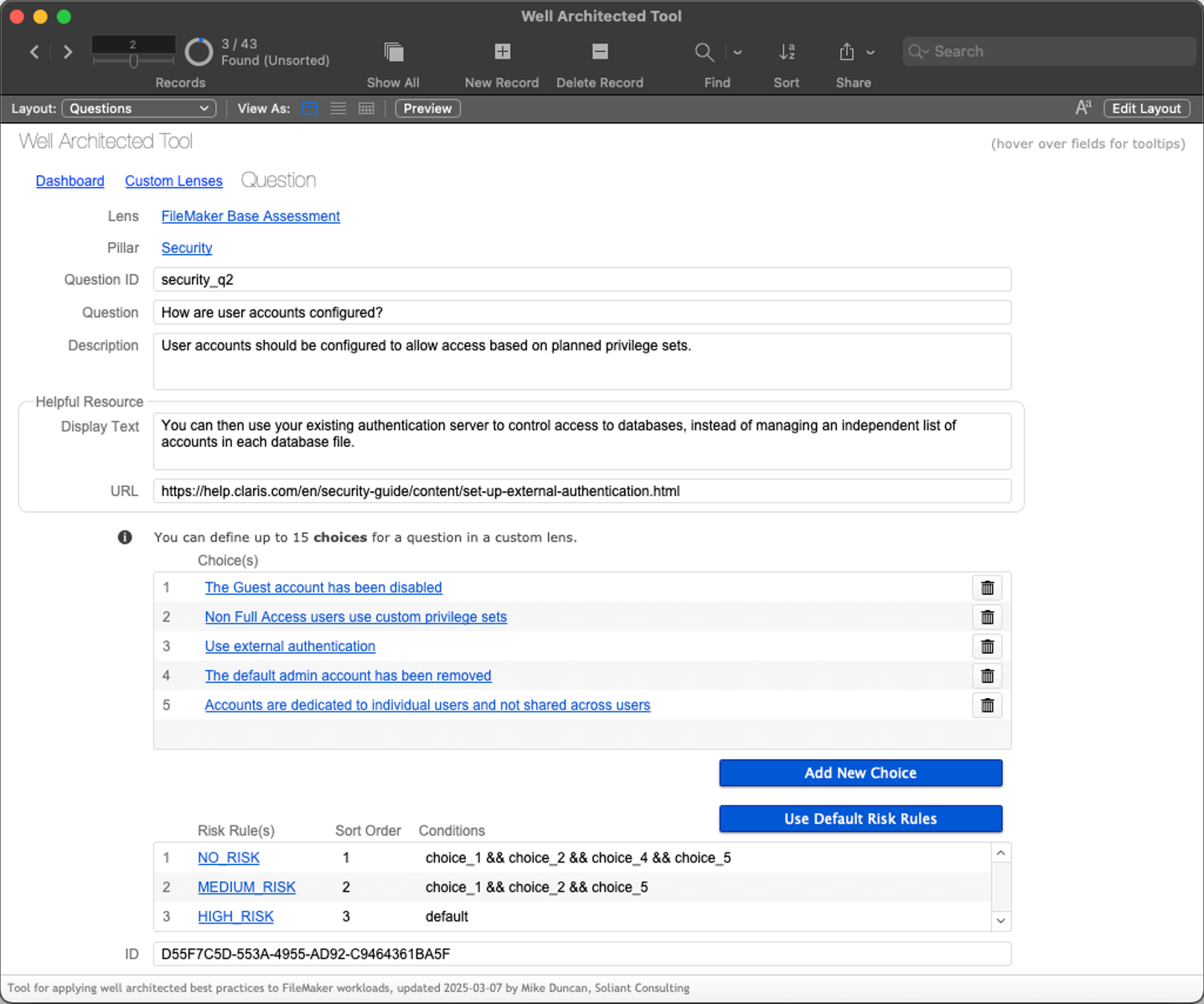
Task: Open the MEDIUM_RISK rule link
Action: pyautogui.click(x=246, y=888)
